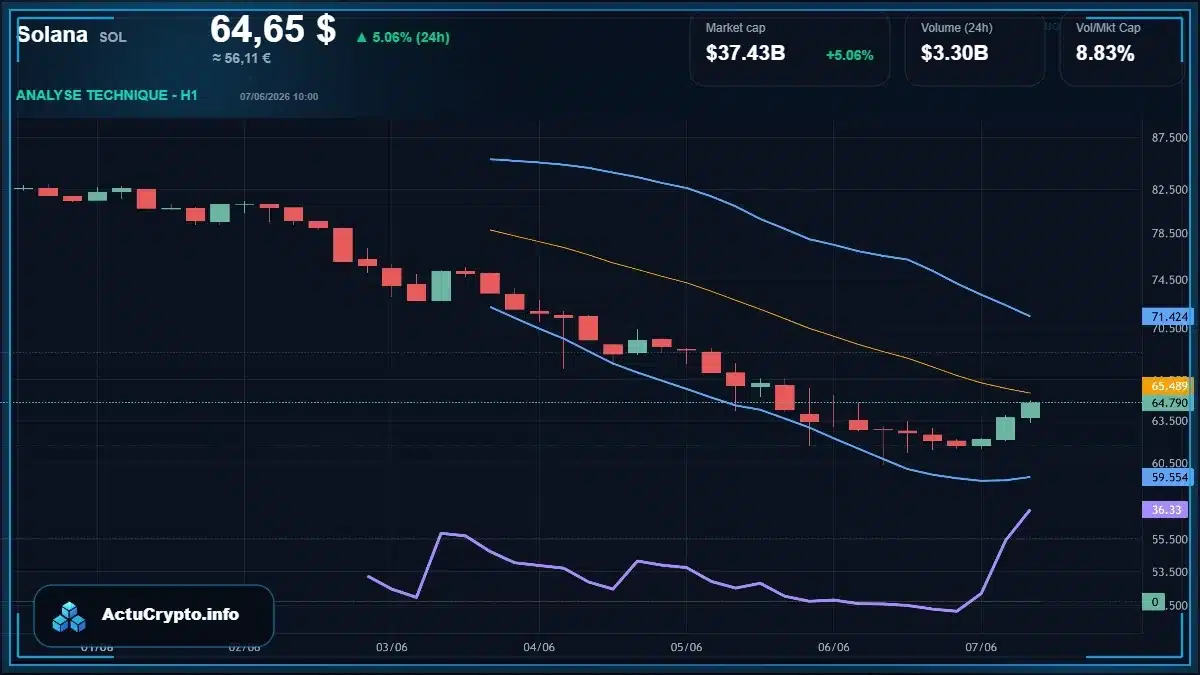Click the 53.500 price axis label
Viewport: 1200px width, 675px height.
tap(1169, 572)
